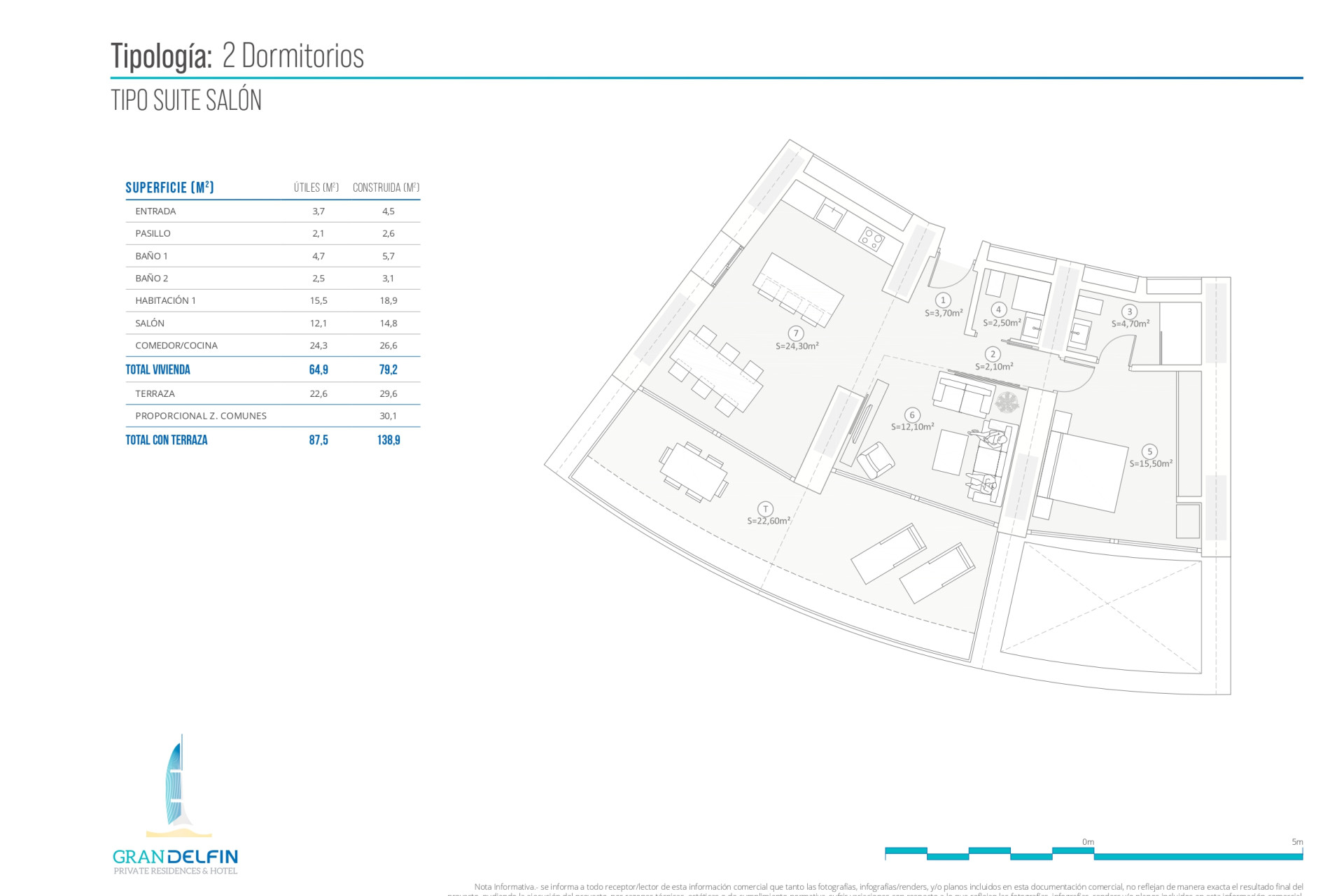Click the circled number 2 corridor marker
Screen dimensions: 1344x896
click(993, 354)
